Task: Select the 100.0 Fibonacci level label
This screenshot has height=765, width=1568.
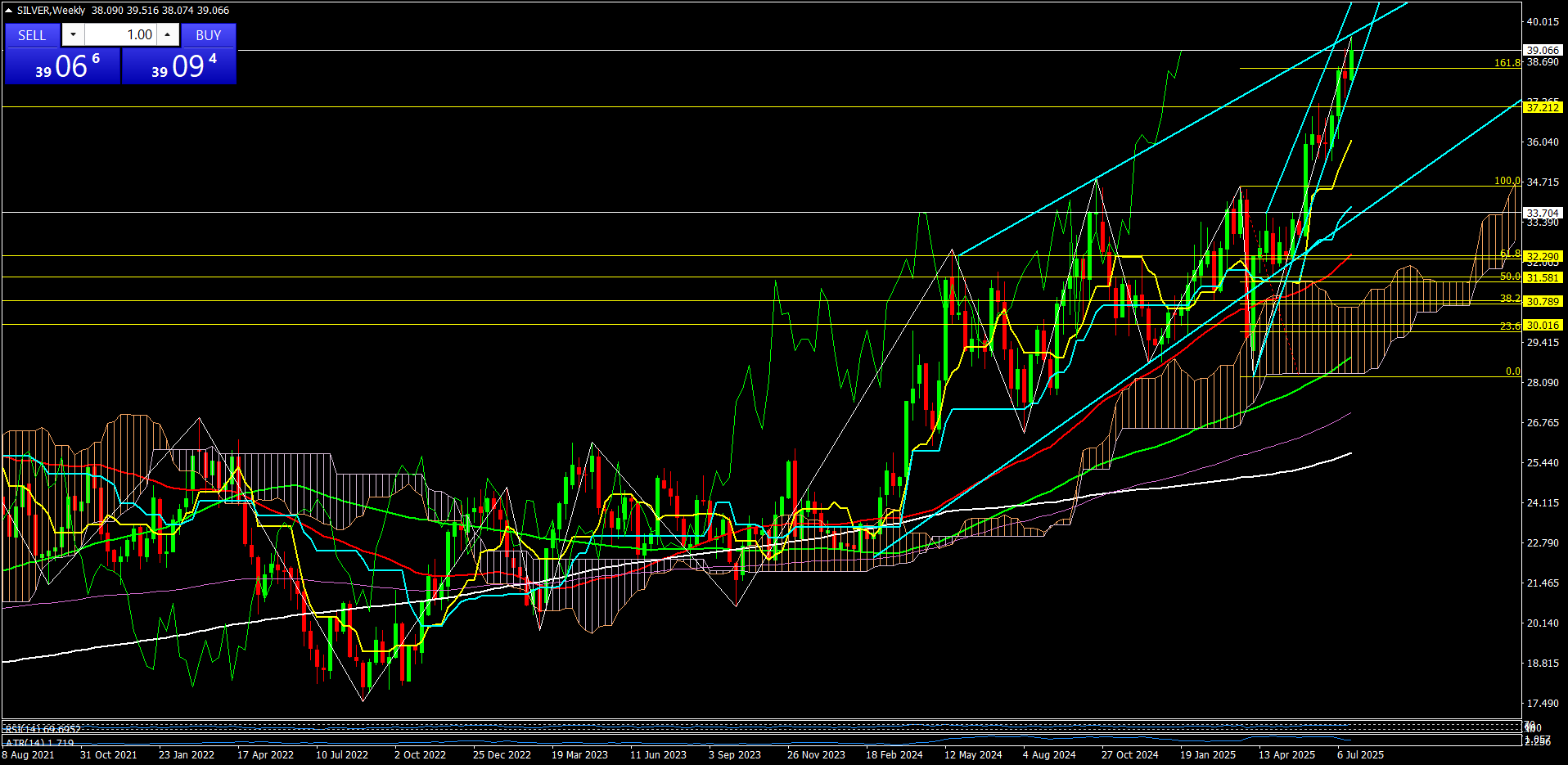Action: pyautogui.click(x=1507, y=181)
